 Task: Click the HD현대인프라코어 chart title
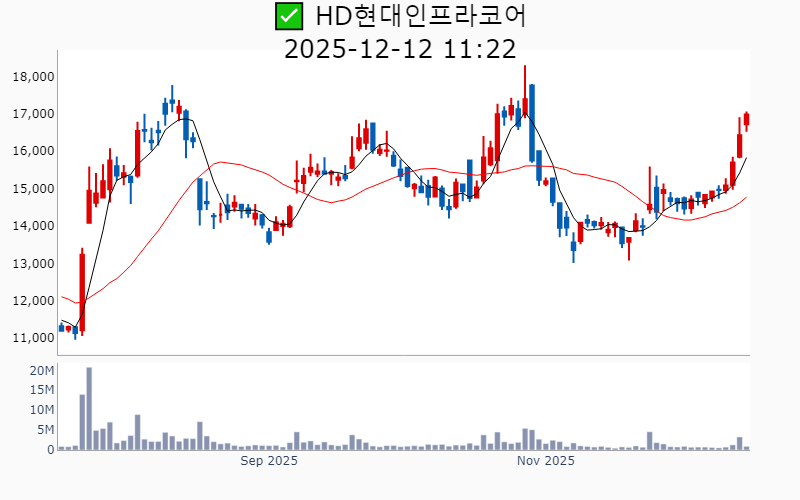tap(420, 17)
